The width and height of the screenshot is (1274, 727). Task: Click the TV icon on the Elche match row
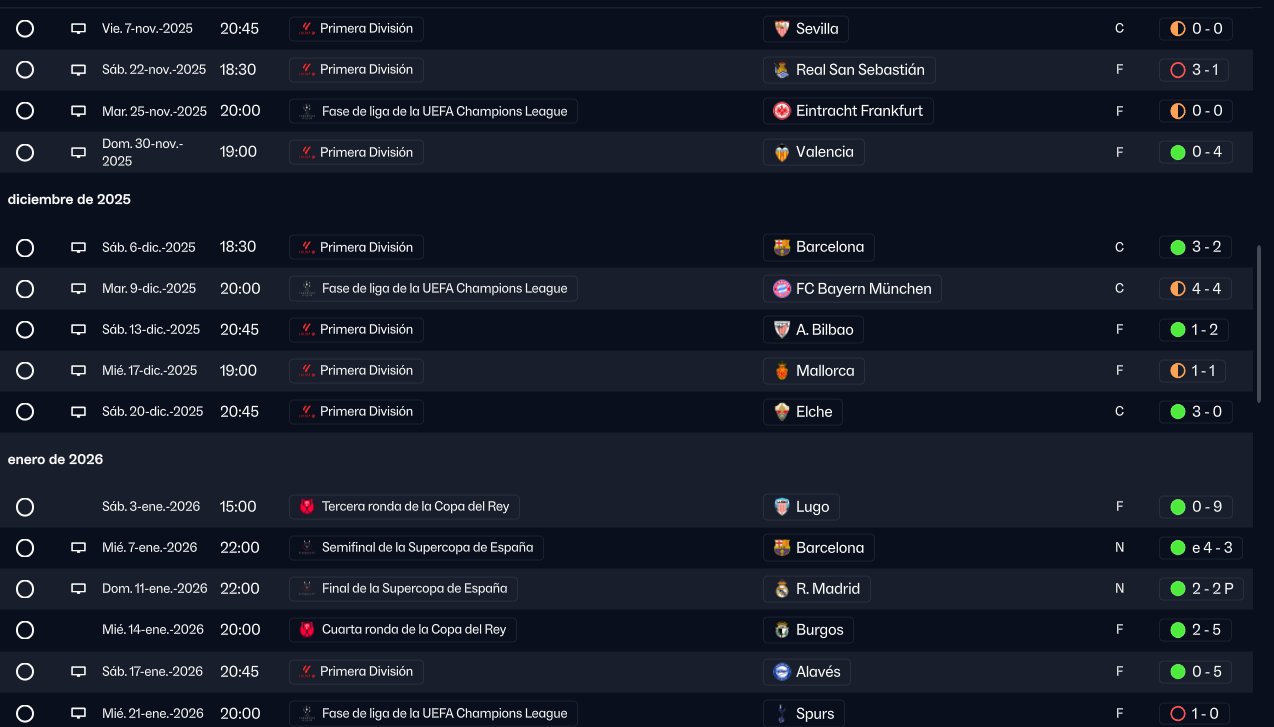point(78,412)
